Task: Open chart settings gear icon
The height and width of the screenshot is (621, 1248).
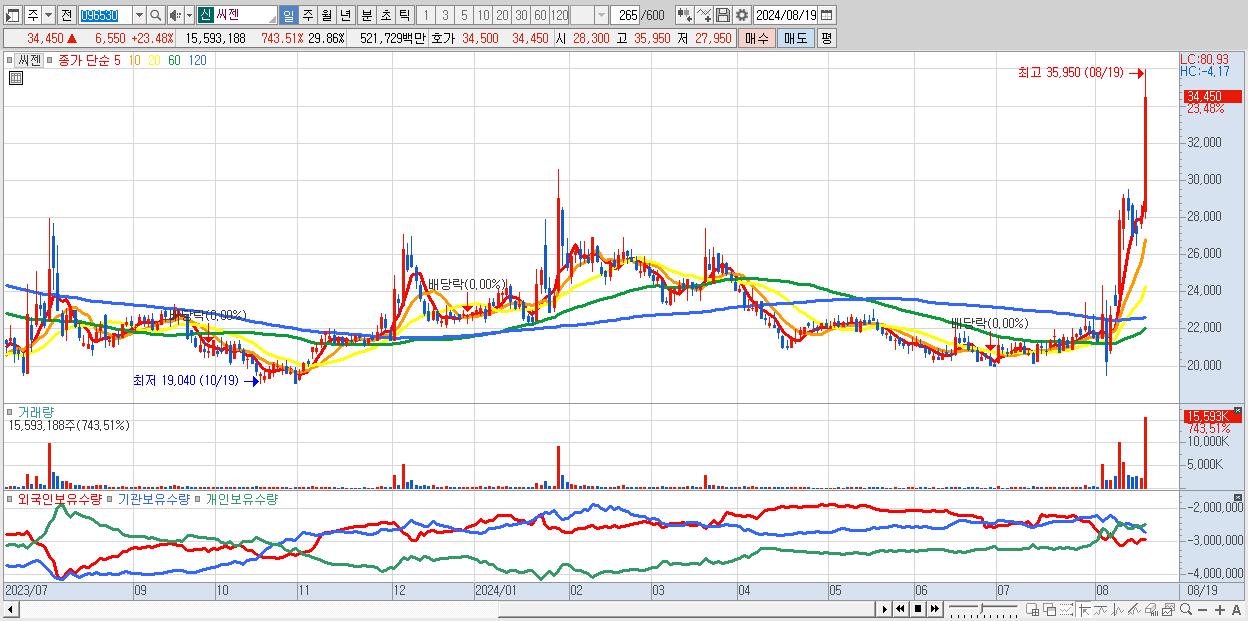Action: [x=741, y=15]
